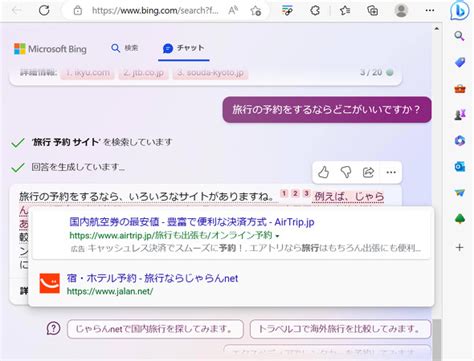Open the sidebar Outlook icon
The height and width of the screenshot is (361, 474).
click(460, 166)
